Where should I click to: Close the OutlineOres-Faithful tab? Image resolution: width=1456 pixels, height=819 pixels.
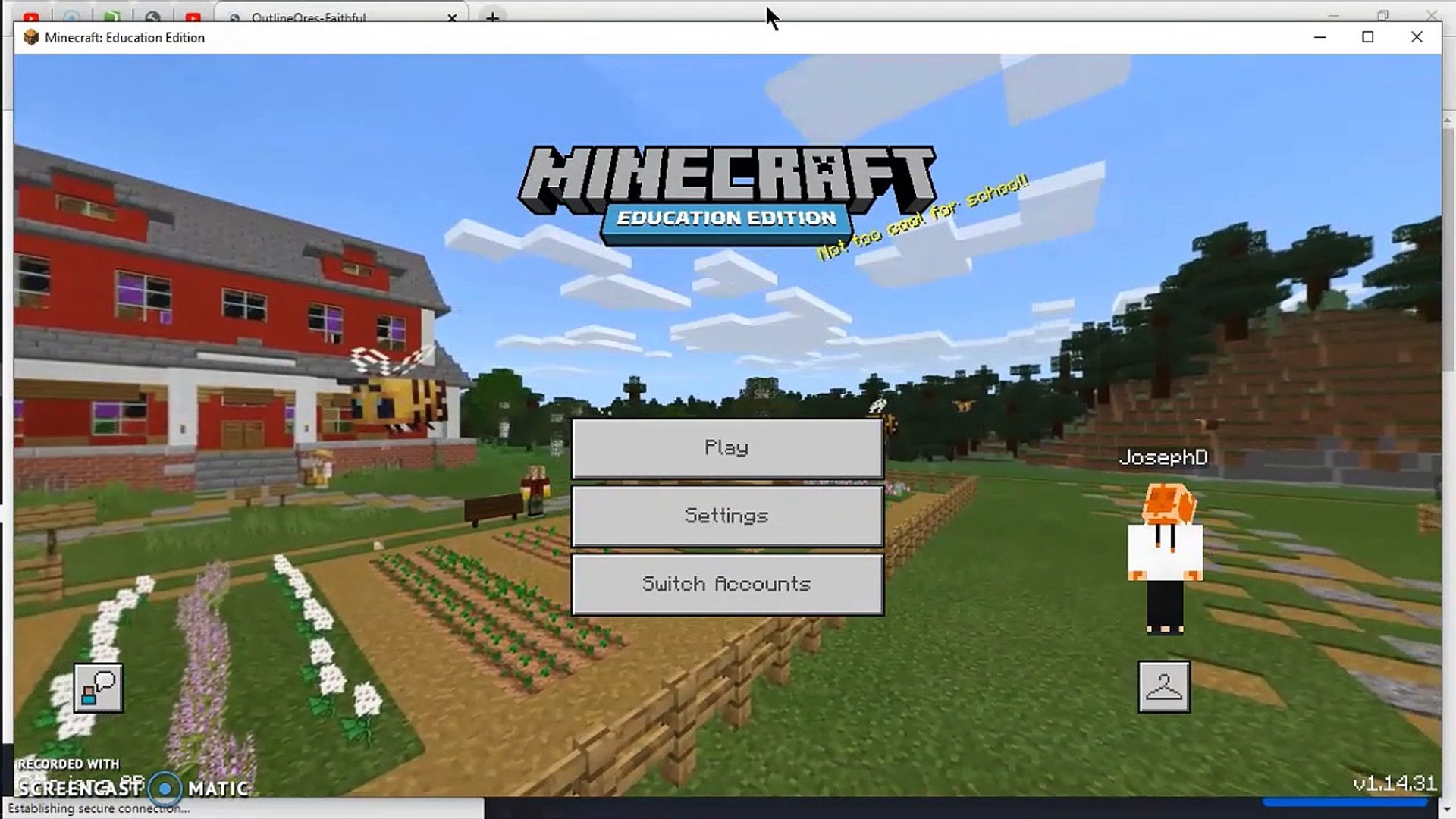(452, 17)
